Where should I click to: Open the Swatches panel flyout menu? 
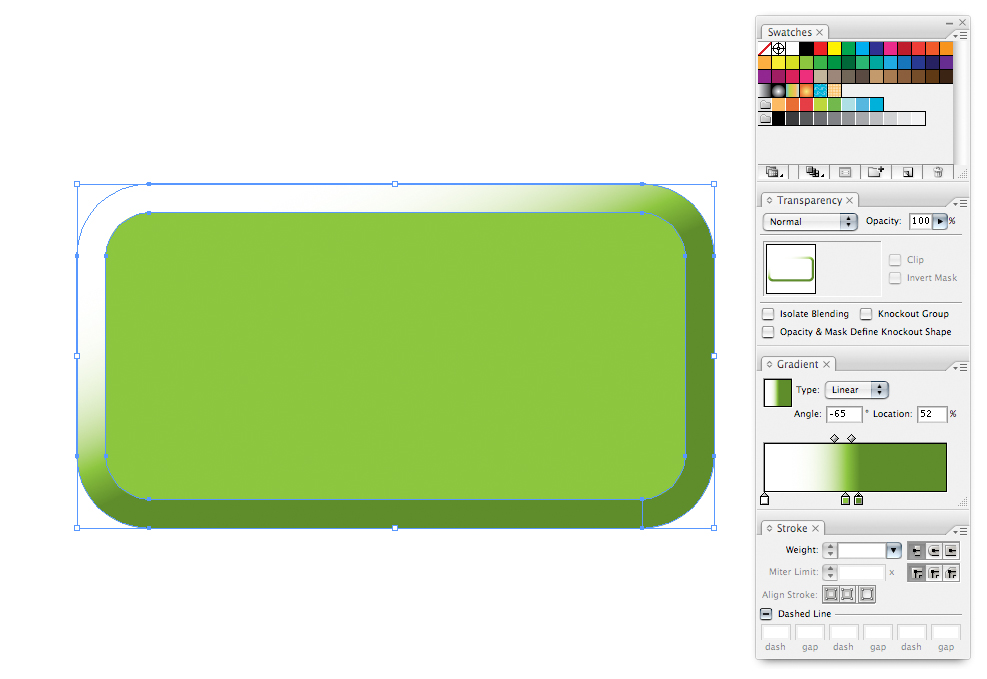click(x=960, y=36)
